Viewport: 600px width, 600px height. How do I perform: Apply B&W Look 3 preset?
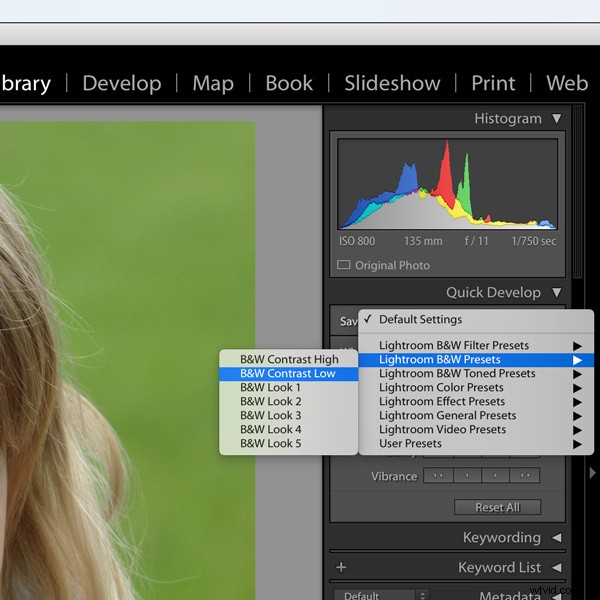(289, 416)
